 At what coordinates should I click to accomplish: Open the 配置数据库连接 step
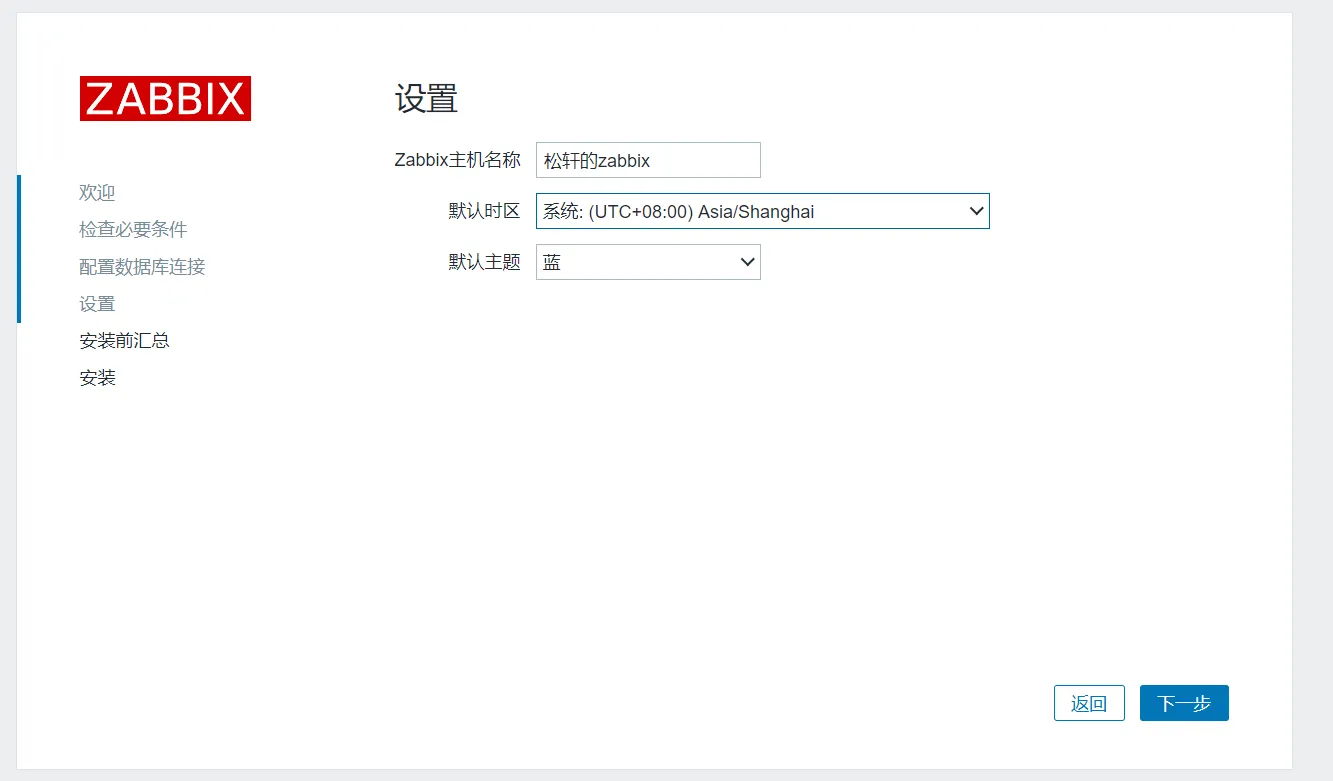(x=142, y=267)
